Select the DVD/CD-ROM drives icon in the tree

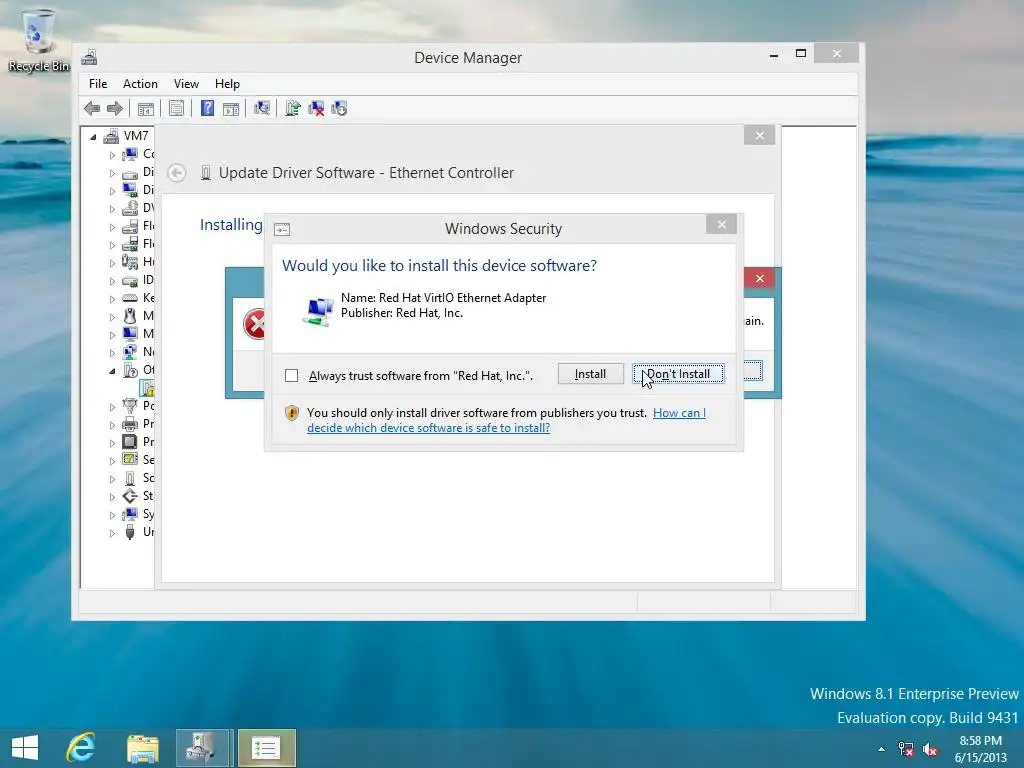pyautogui.click(x=130, y=208)
